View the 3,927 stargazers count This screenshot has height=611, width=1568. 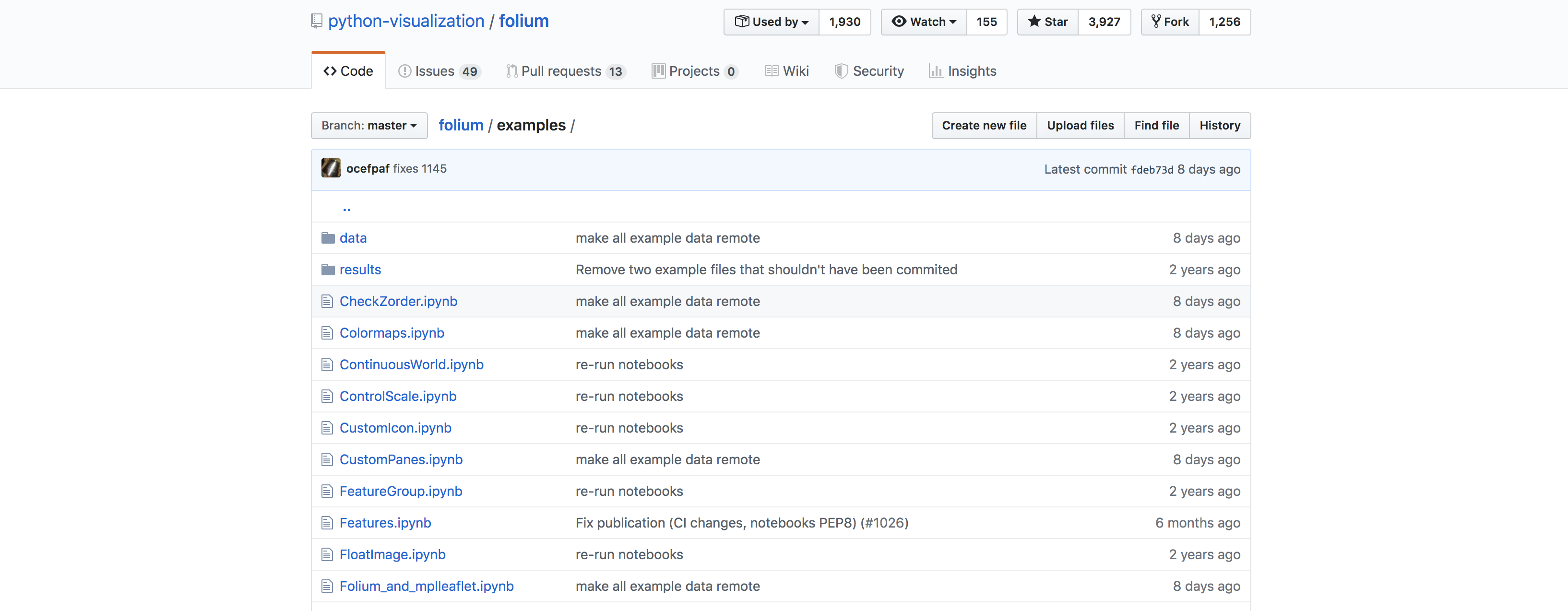[1104, 22]
